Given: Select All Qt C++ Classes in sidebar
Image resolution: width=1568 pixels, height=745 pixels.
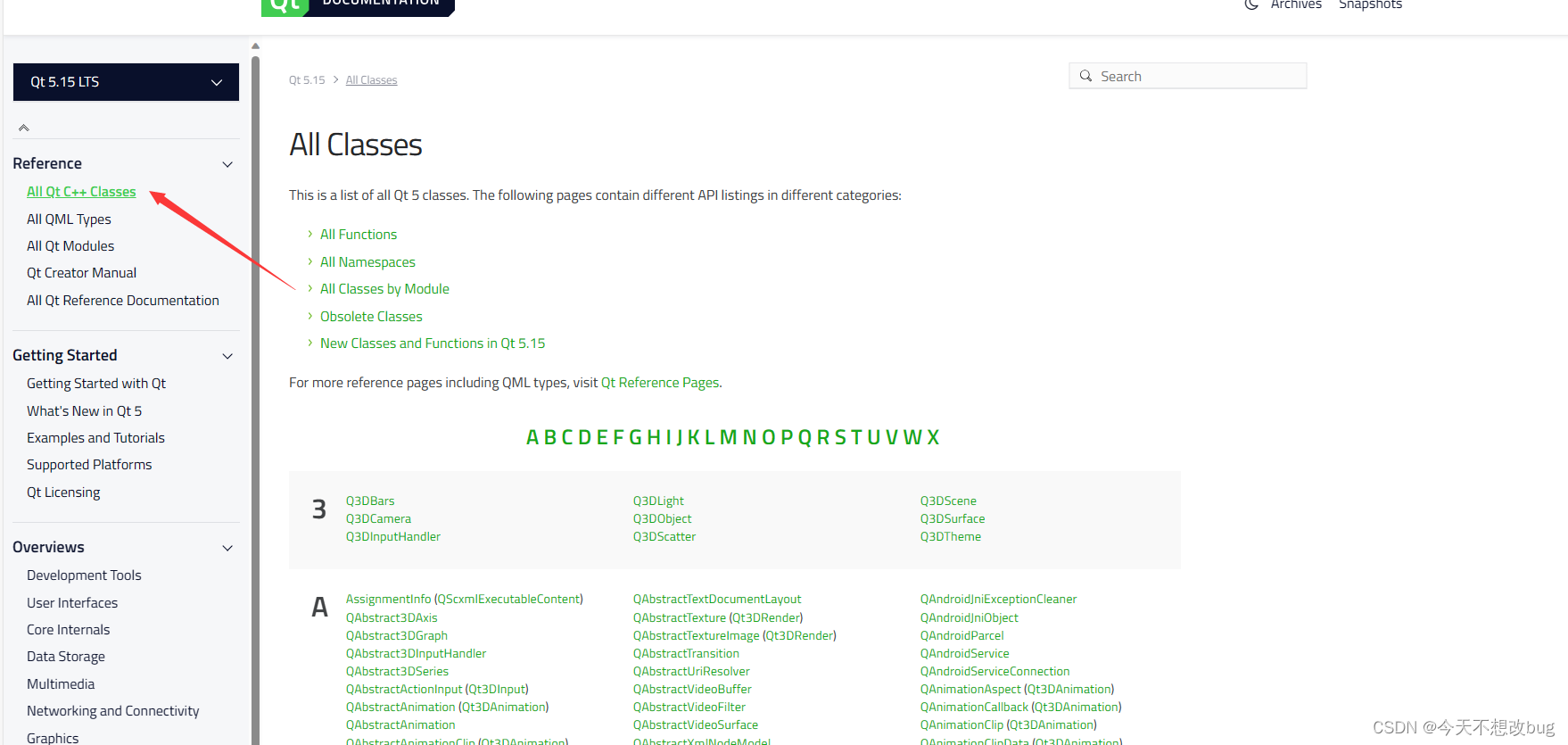Looking at the screenshot, I should (x=81, y=192).
